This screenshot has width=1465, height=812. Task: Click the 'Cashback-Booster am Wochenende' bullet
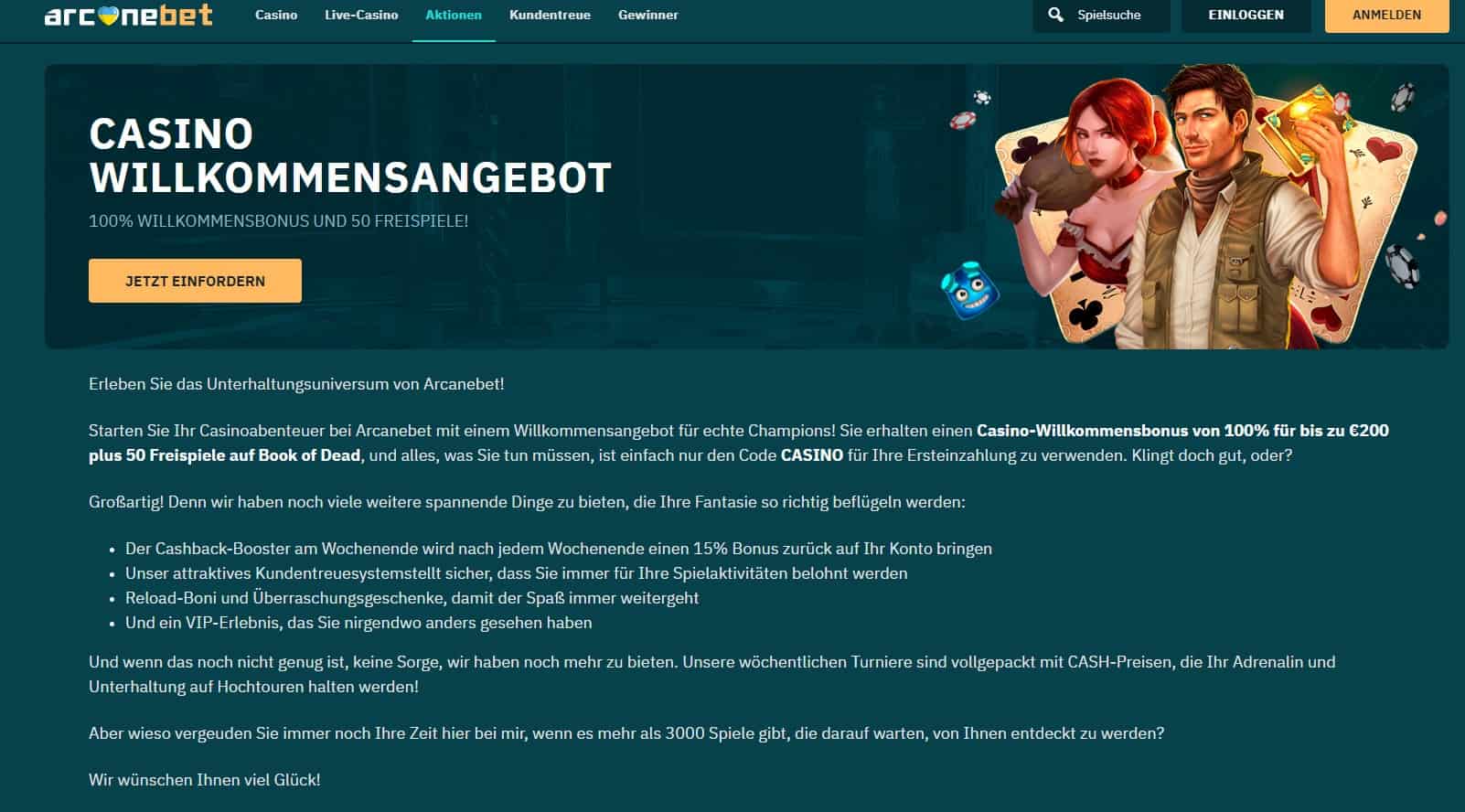pyautogui.click(x=558, y=549)
